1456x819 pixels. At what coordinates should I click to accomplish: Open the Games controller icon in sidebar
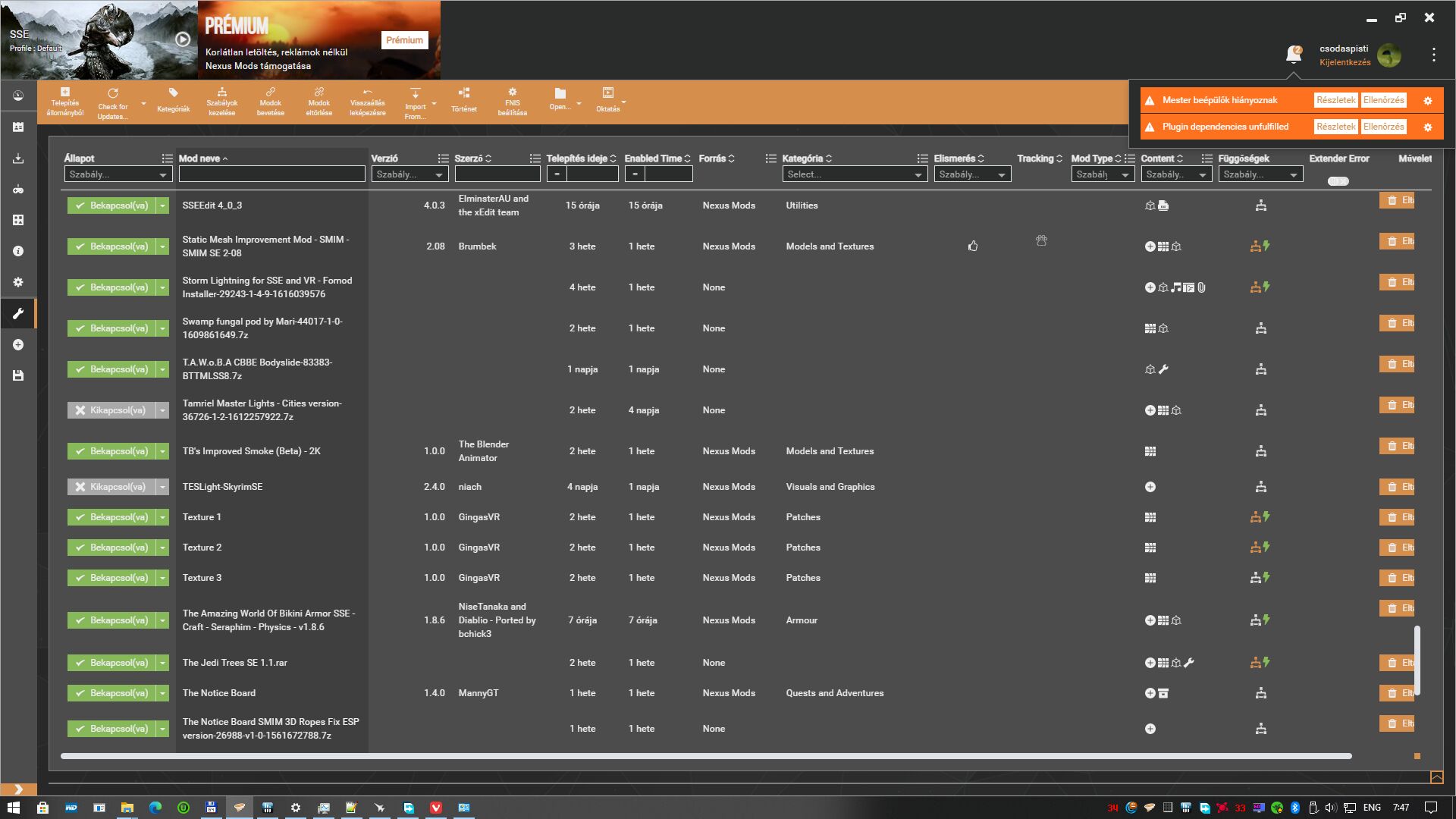[18, 189]
